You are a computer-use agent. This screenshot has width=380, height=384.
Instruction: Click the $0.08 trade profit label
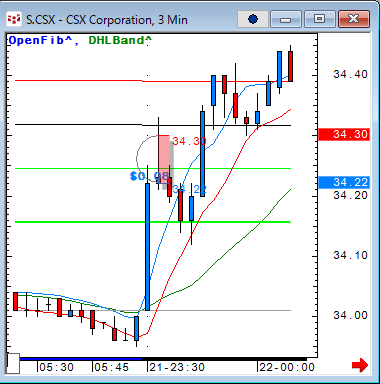coord(149,176)
